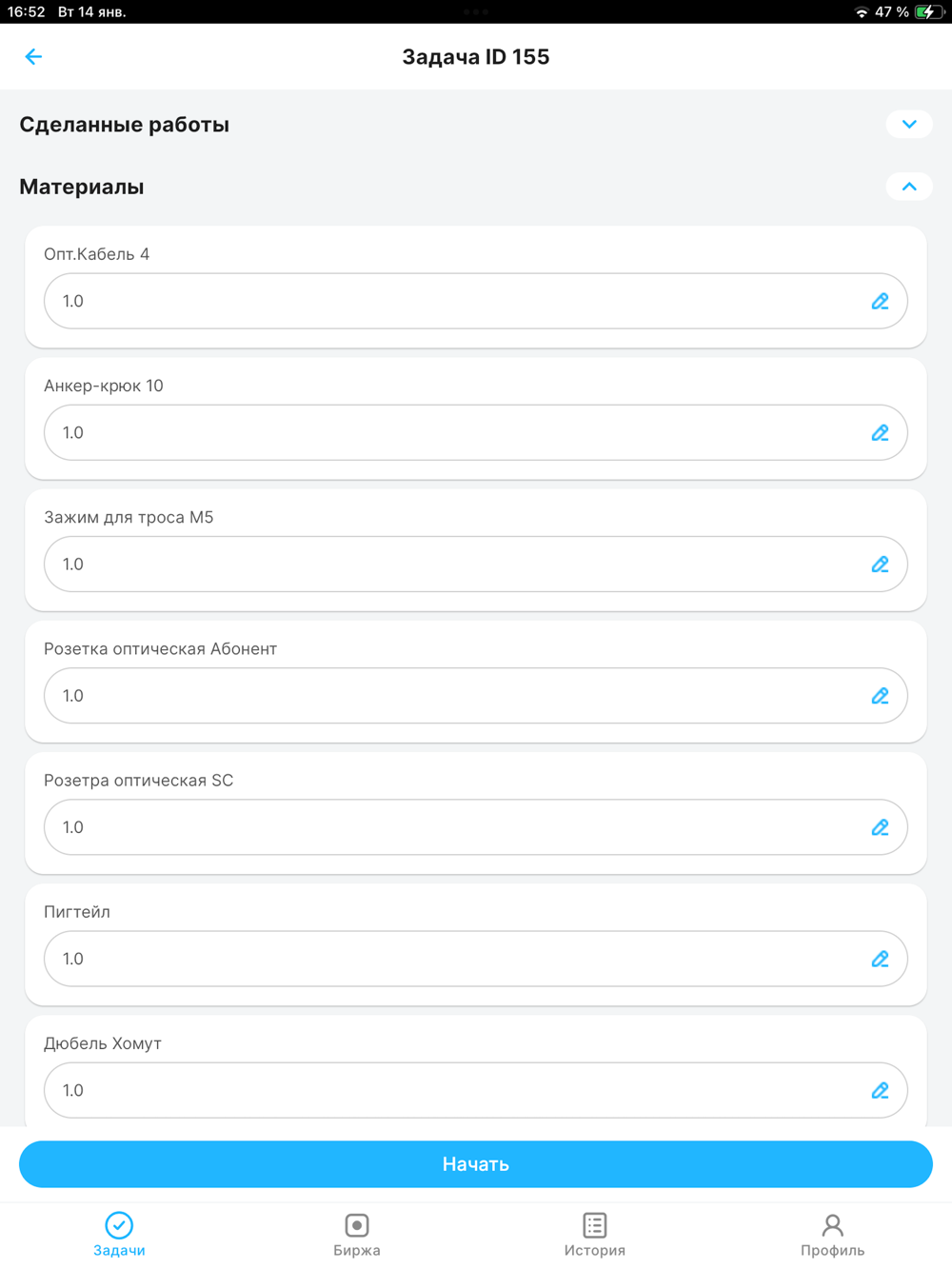
Task: Tap the back arrow icon
Action: [33, 57]
